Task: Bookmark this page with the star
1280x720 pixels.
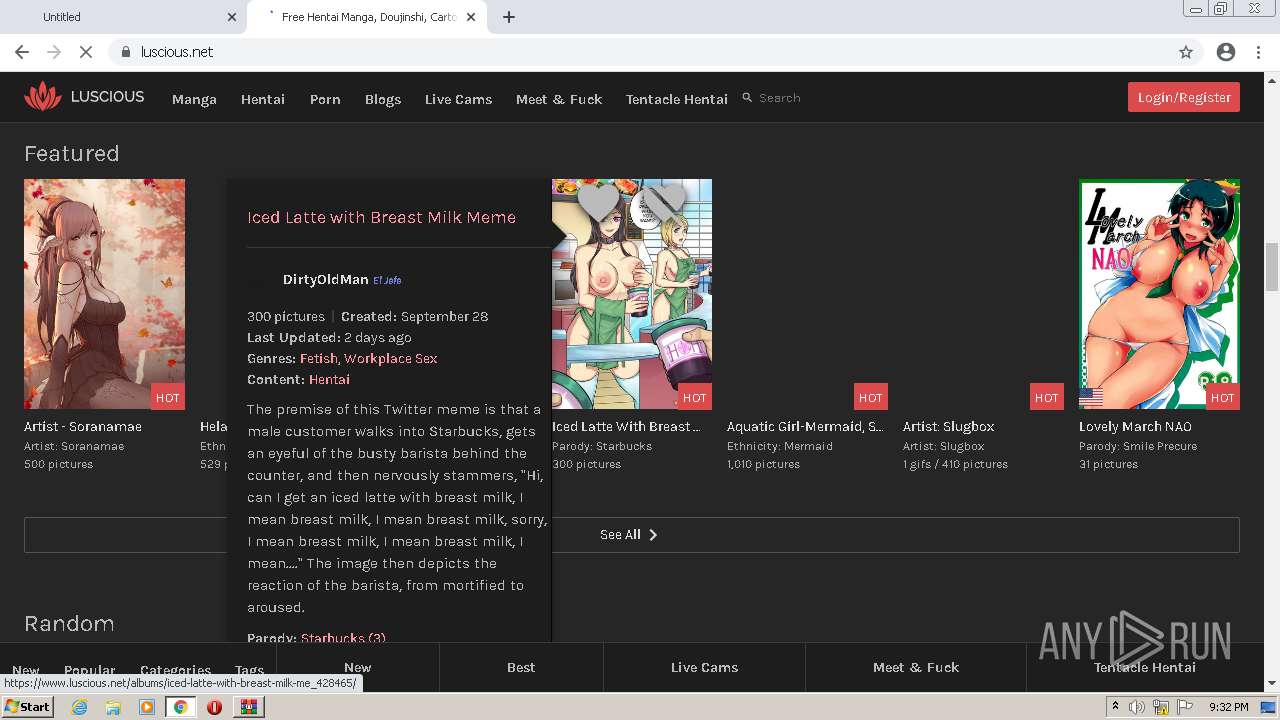Action: point(1186,52)
